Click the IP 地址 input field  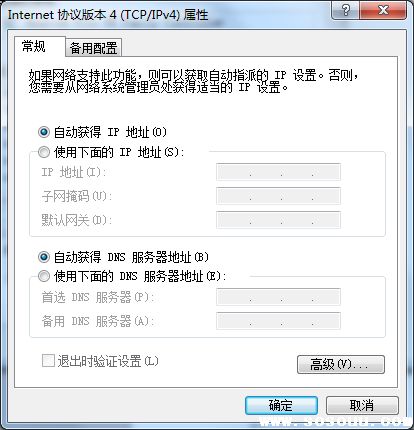pos(278,172)
